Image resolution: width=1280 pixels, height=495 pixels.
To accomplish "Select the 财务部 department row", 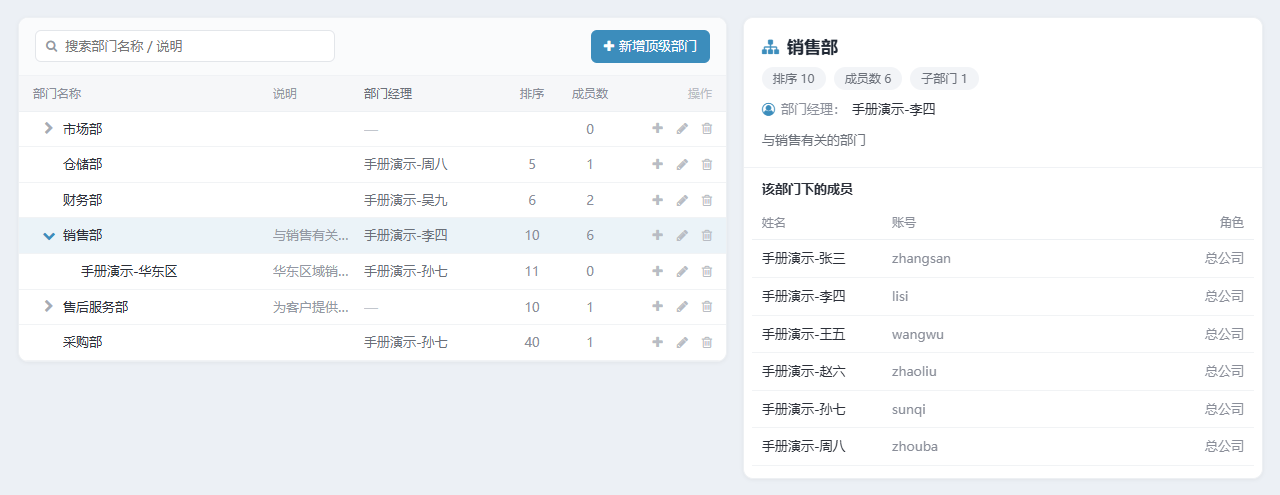I will point(372,200).
